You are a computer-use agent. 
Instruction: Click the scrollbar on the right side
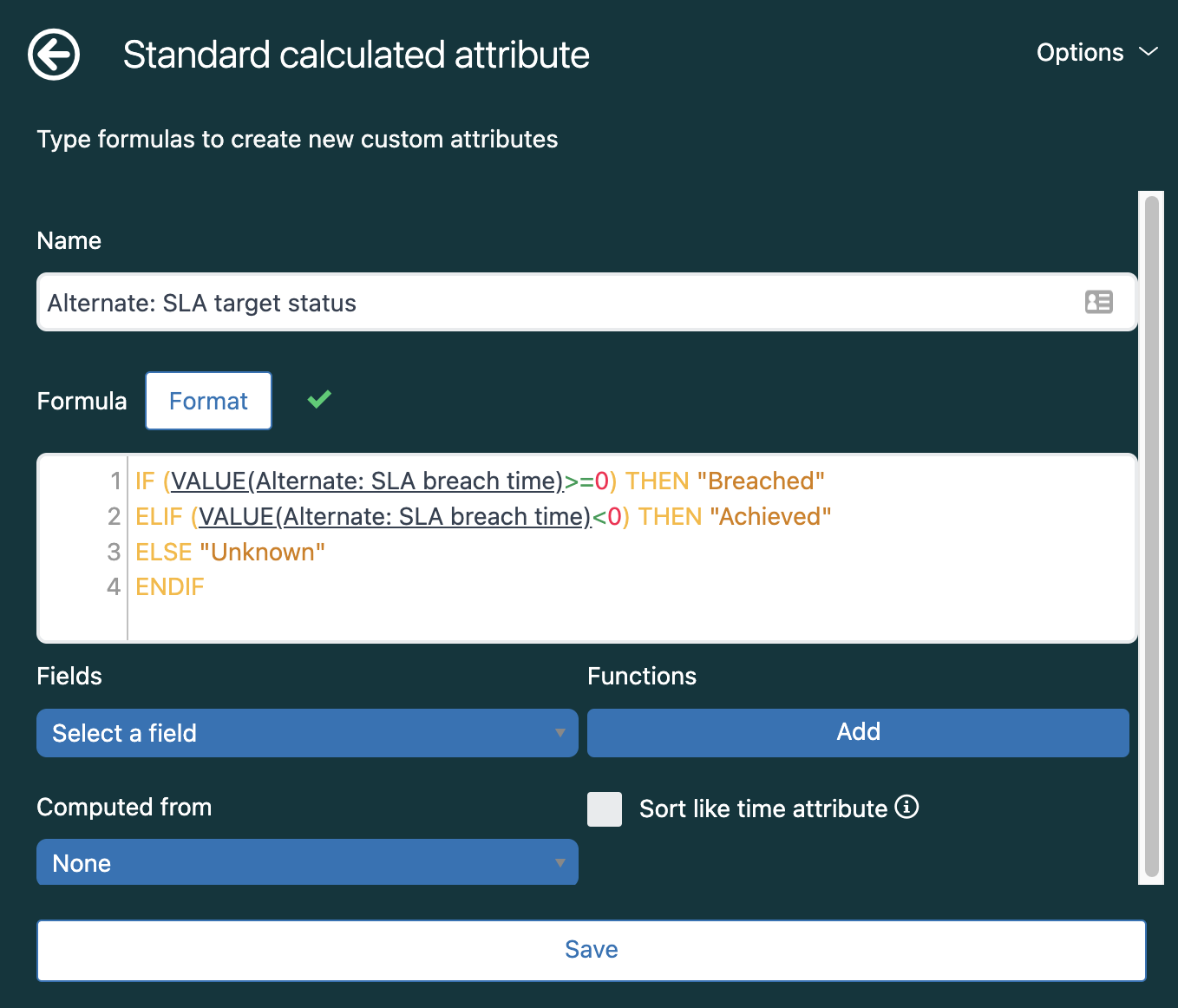point(1151,536)
